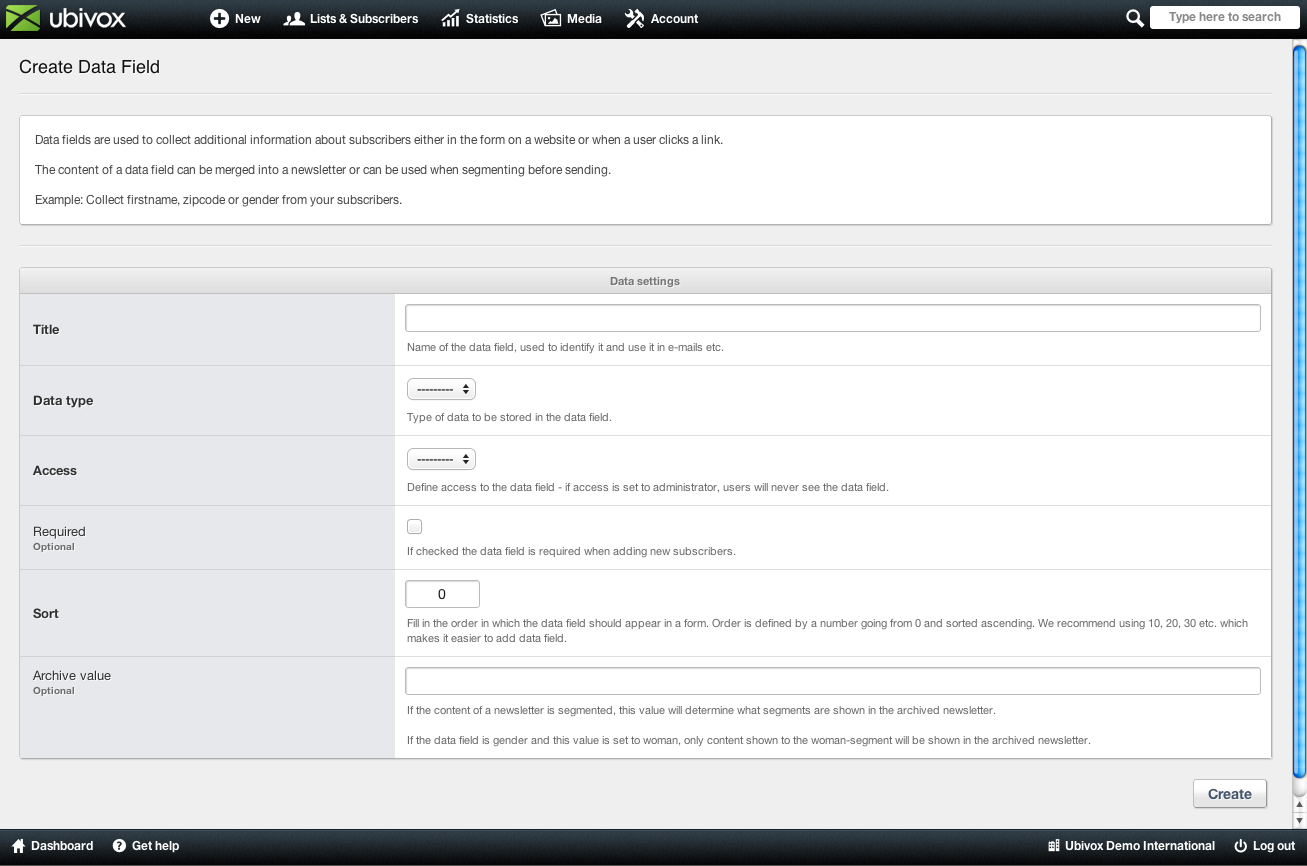Click the 'Required' row label
The height and width of the screenshot is (866, 1307).
(59, 531)
